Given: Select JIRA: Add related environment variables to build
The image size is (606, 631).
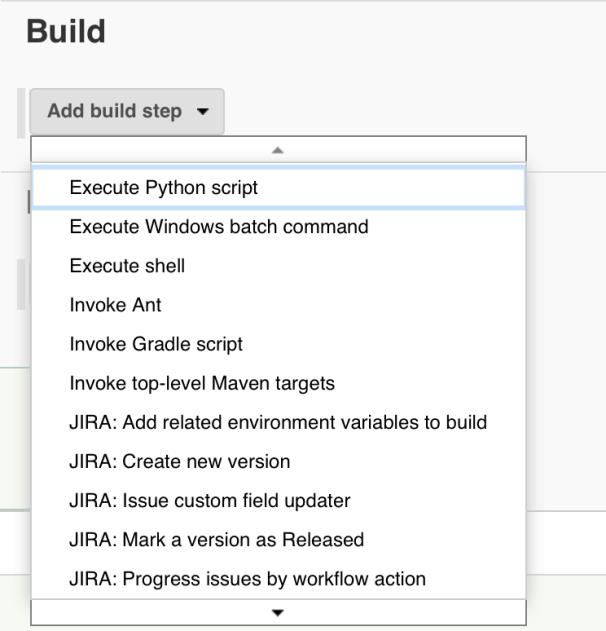Looking at the screenshot, I should 278,423.
